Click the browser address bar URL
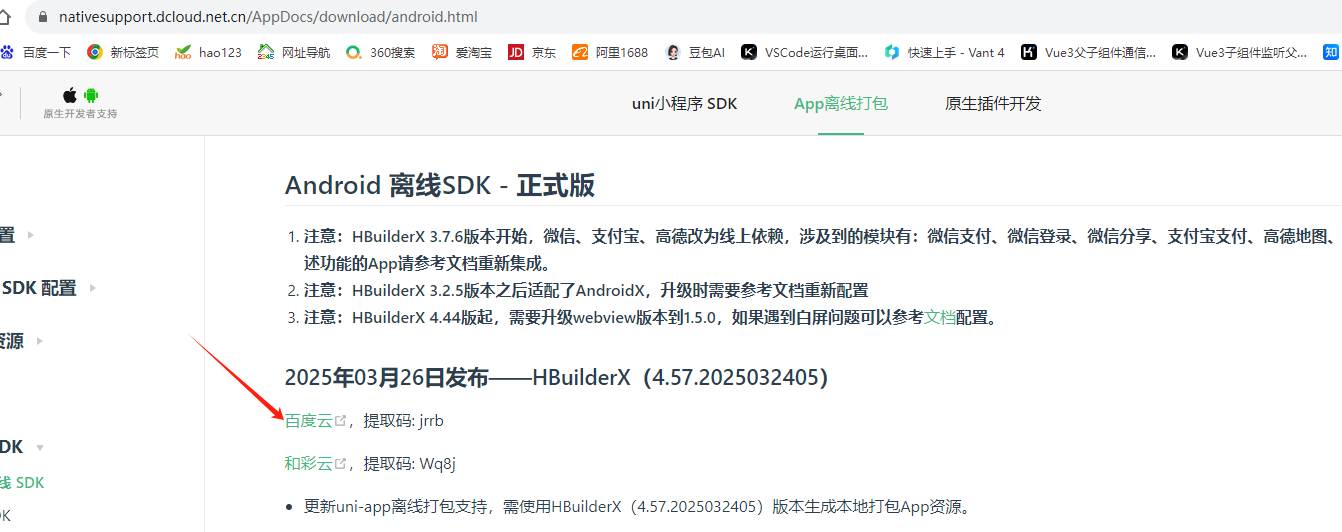Image resolution: width=1342 pixels, height=532 pixels. coord(268,17)
